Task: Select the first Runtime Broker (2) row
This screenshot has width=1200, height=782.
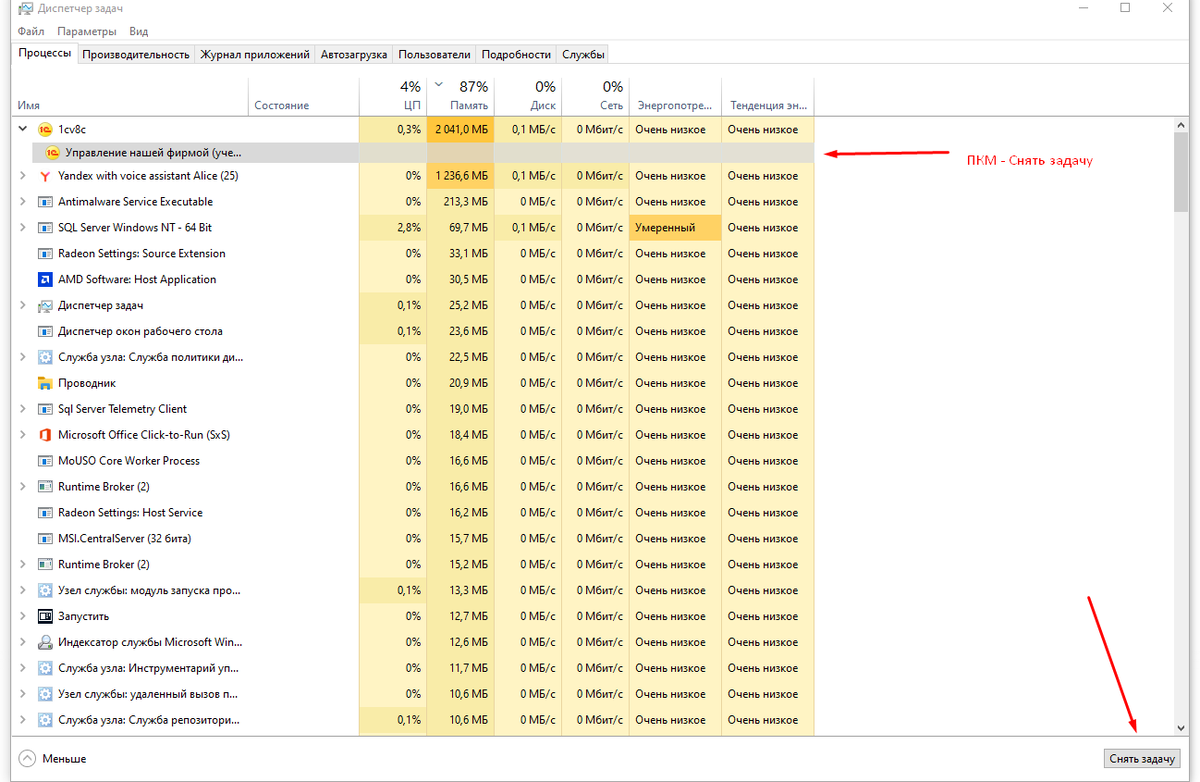Action: pyautogui.click(x=415, y=487)
